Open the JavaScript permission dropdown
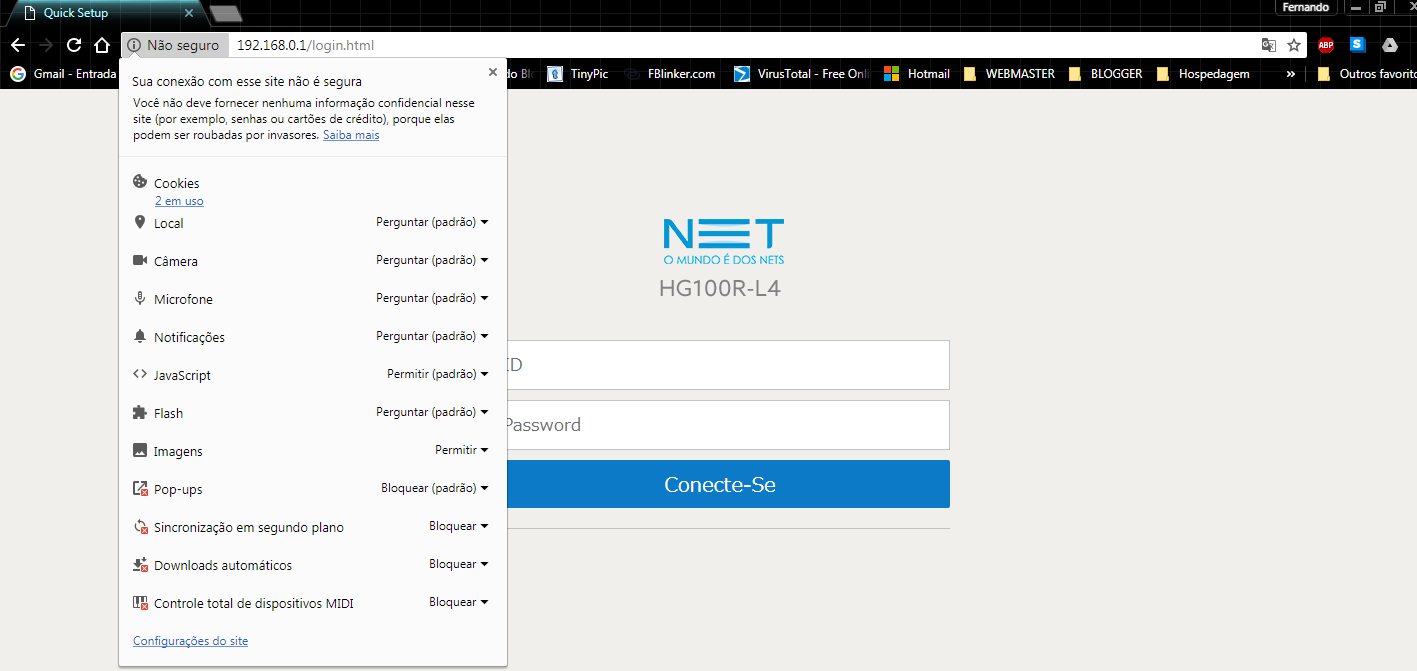This screenshot has width=1417, height=671. pyautogui.click(x=438, y=374)
